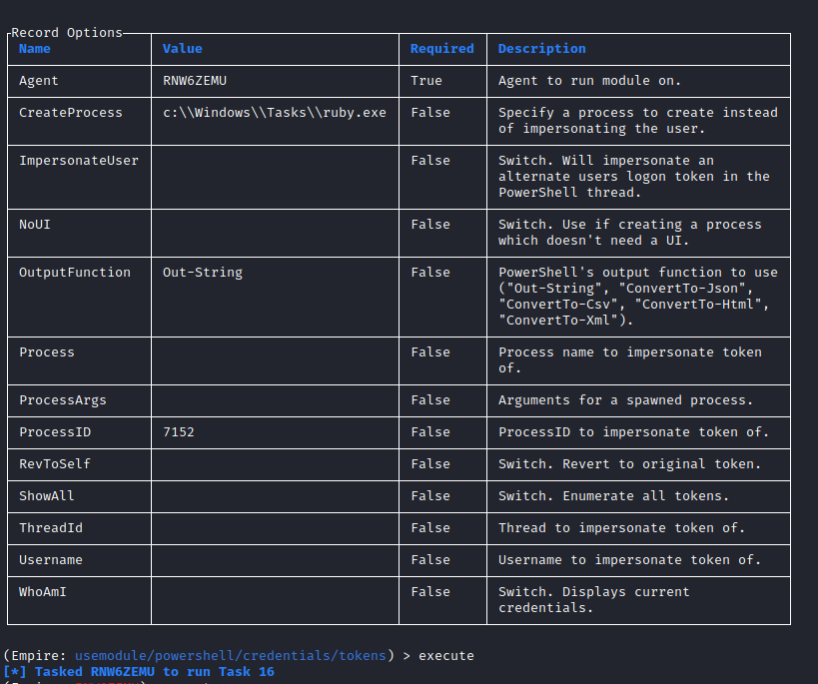This screenshot has height=684, width=818.
Task: Click the ThreadId option name
Action: [51, 528]
